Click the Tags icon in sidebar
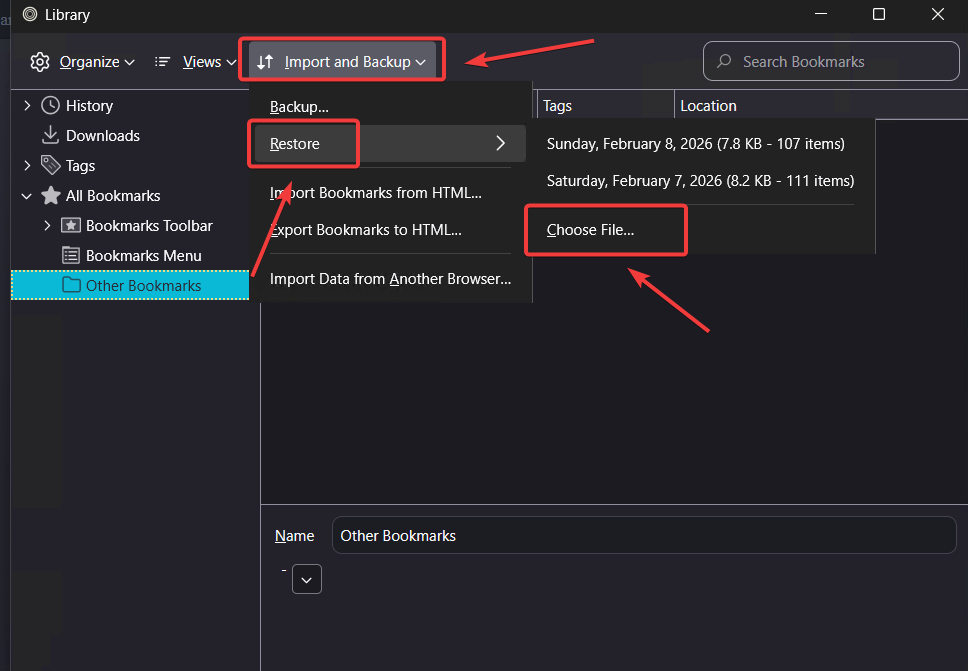Image resolution: width=968 pixels, height=671 pixels. click(51, 165)
